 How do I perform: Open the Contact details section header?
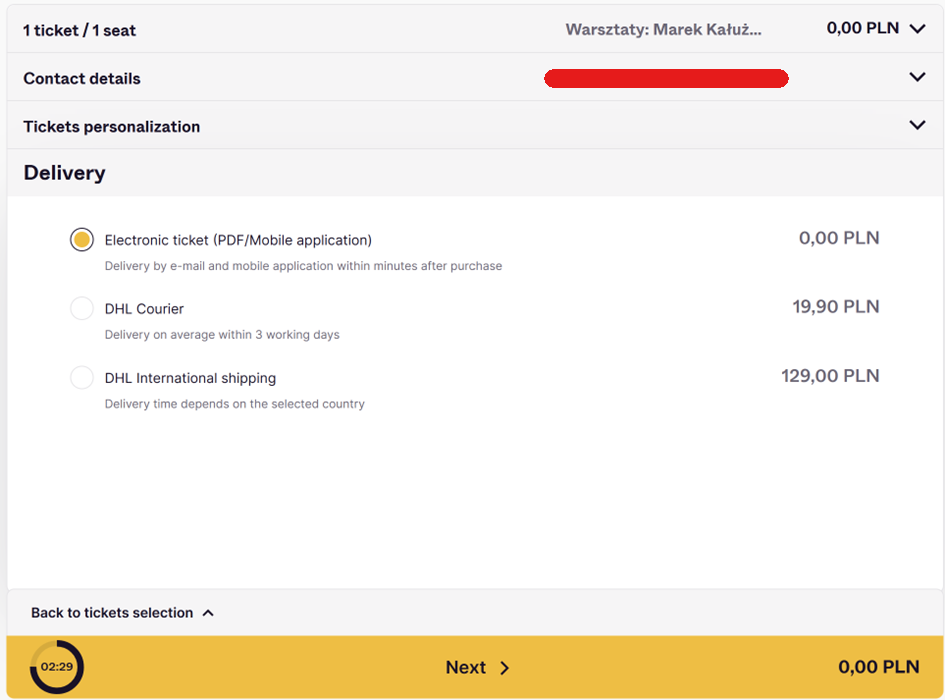pyautogui.click(x=475, y=77)
